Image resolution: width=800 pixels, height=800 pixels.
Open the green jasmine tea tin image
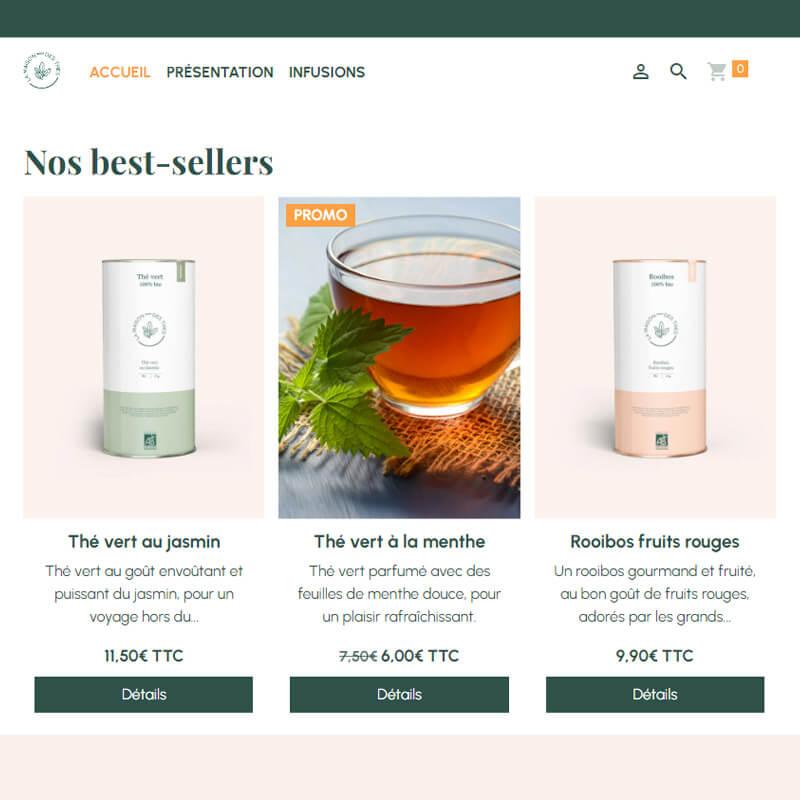pos(144,358)
